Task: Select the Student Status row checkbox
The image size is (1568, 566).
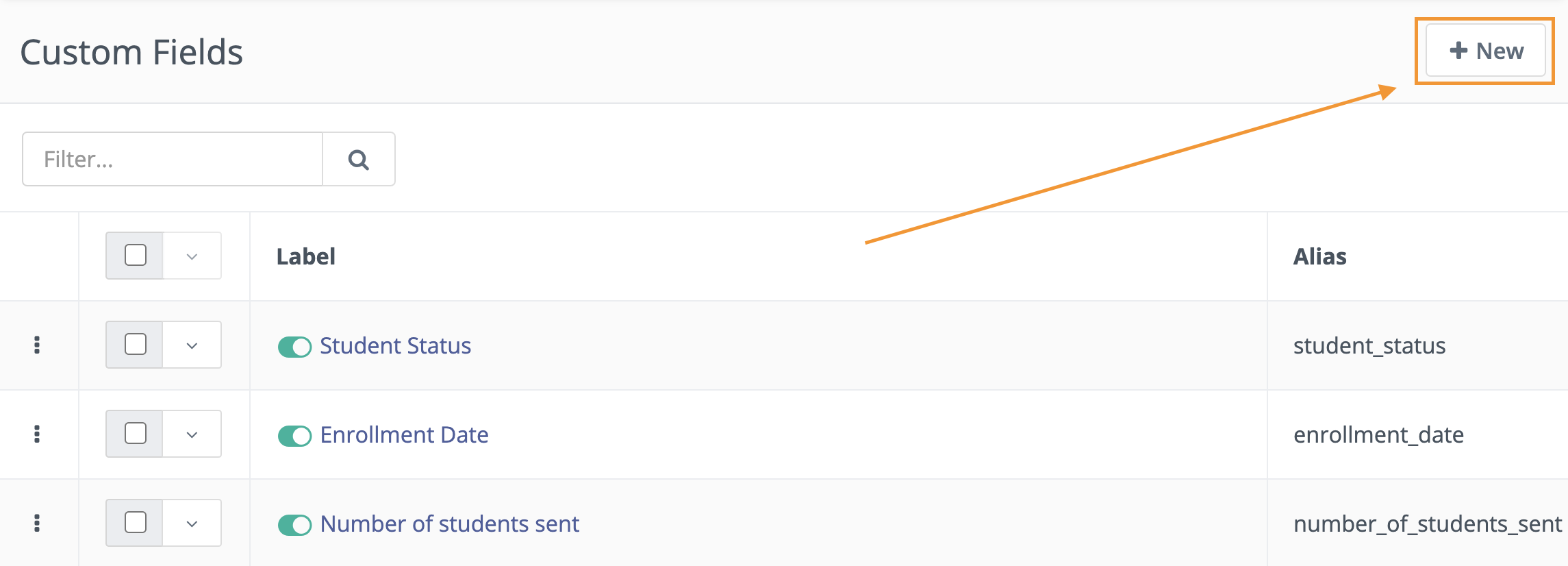Action: 136,344
